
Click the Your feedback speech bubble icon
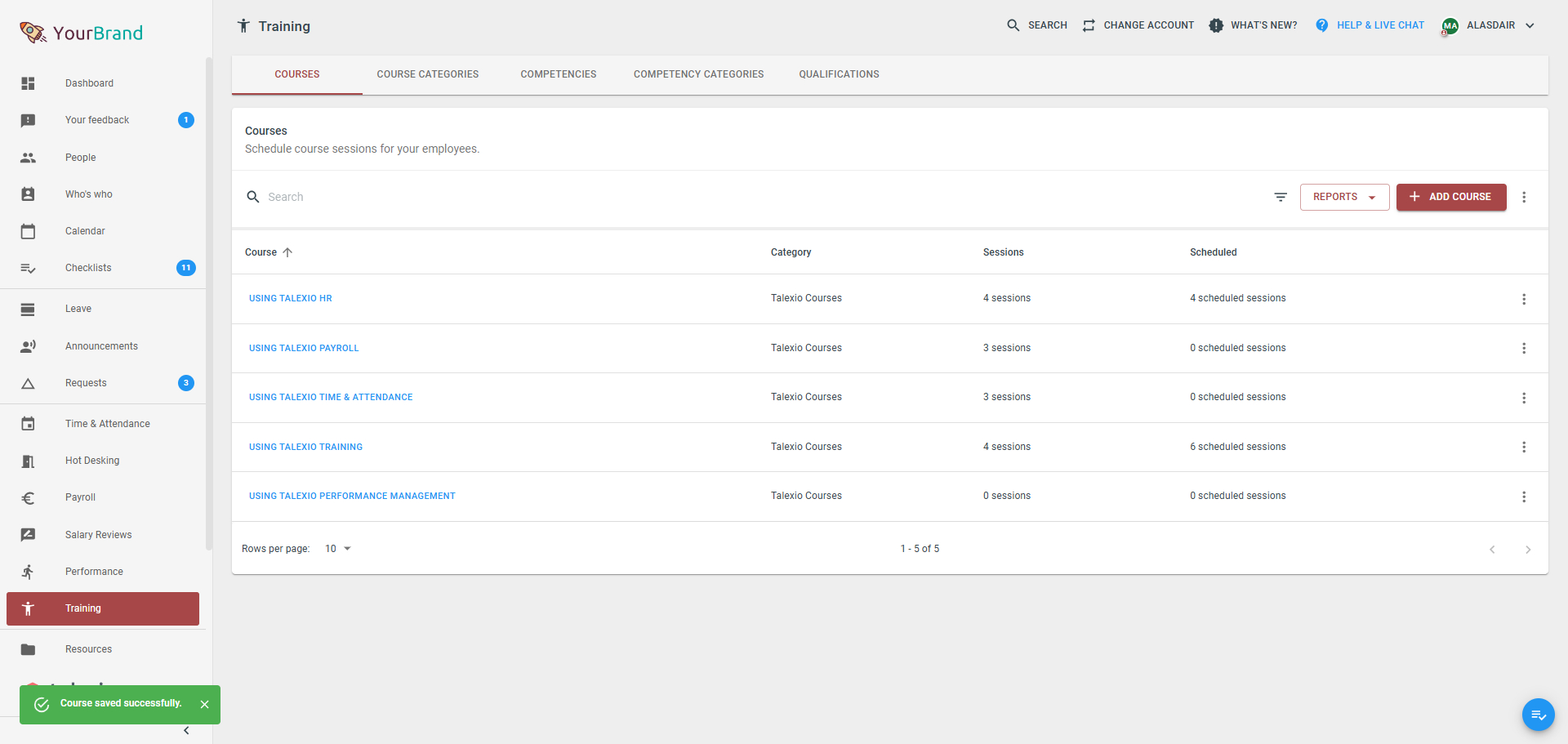pyautogui.click(x=28, y=120)
